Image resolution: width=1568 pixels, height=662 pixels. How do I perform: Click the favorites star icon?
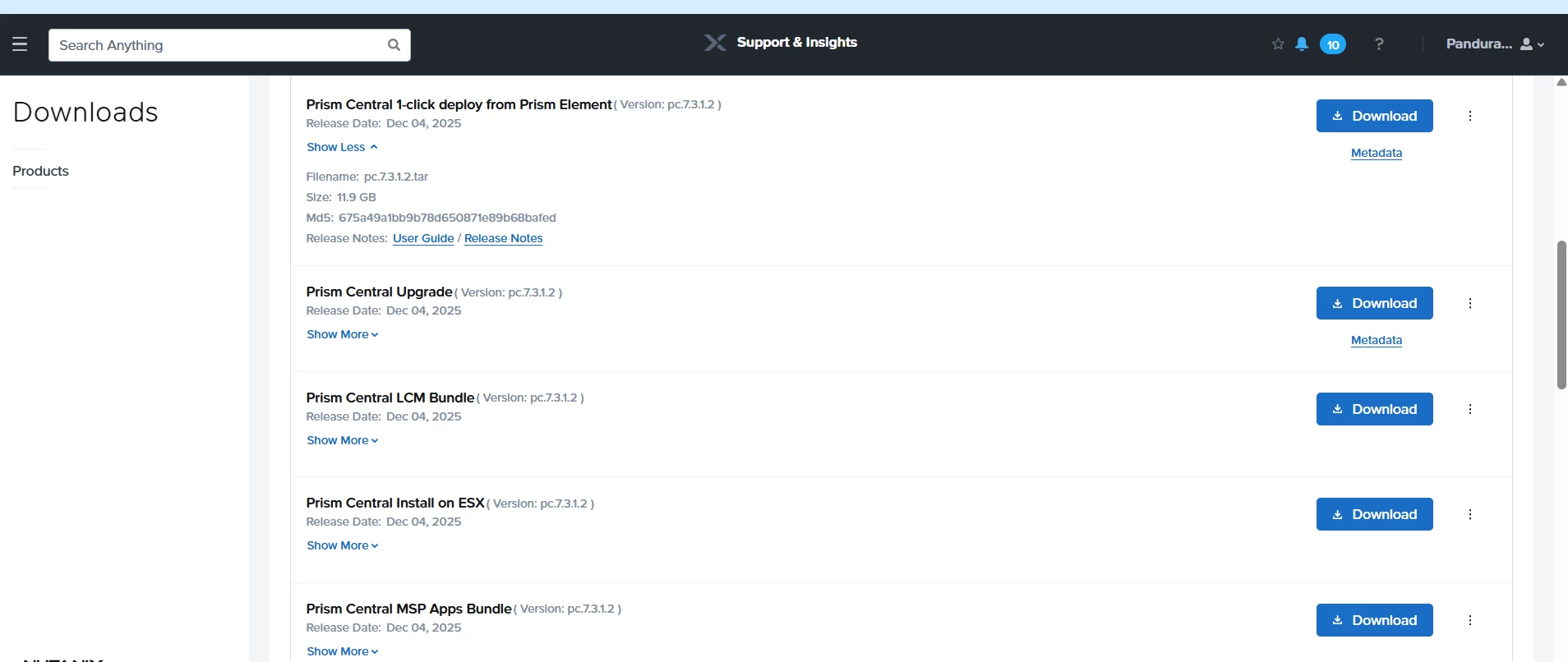click(1278, 44)
